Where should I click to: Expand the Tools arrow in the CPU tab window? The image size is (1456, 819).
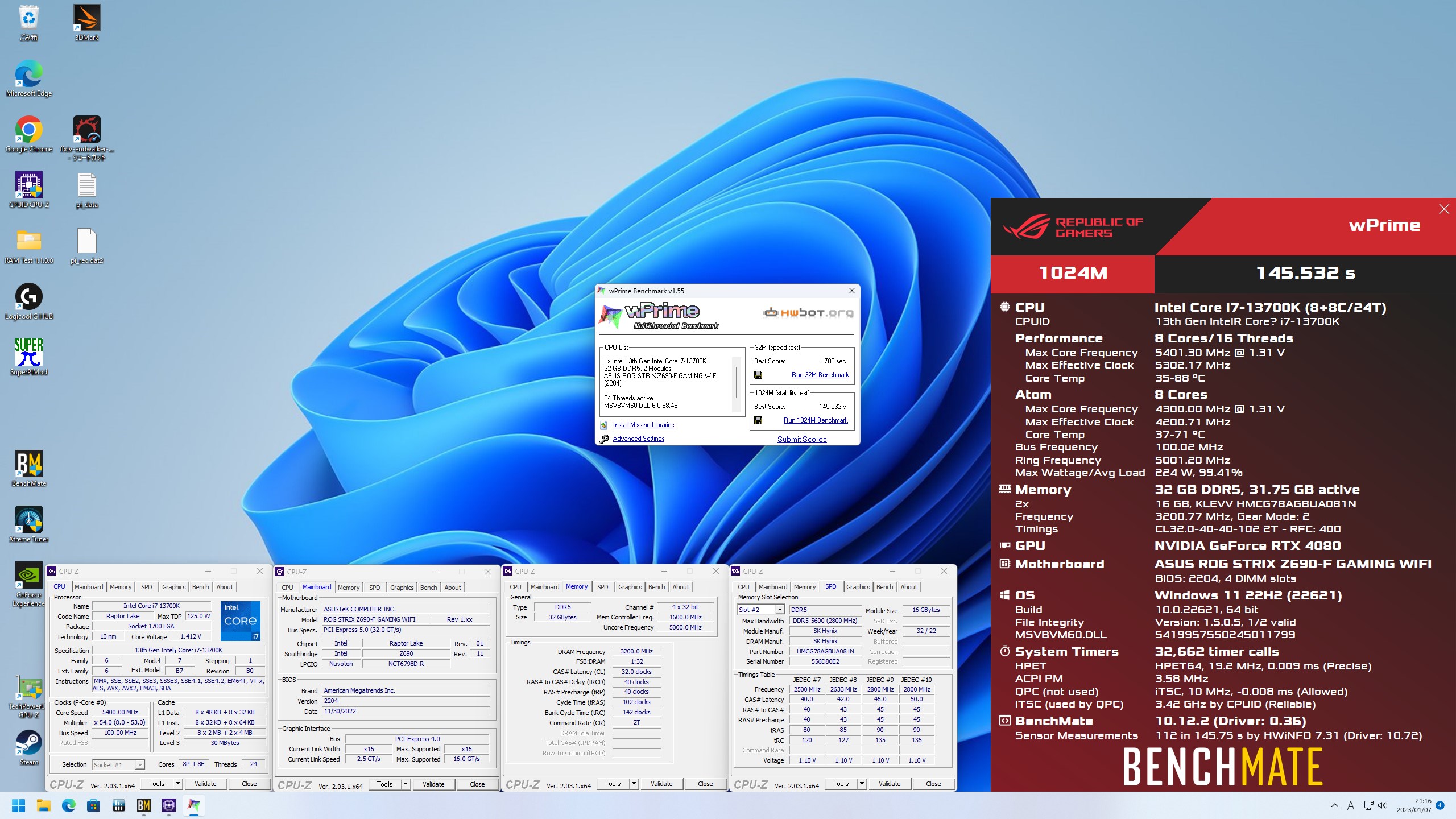177,784
